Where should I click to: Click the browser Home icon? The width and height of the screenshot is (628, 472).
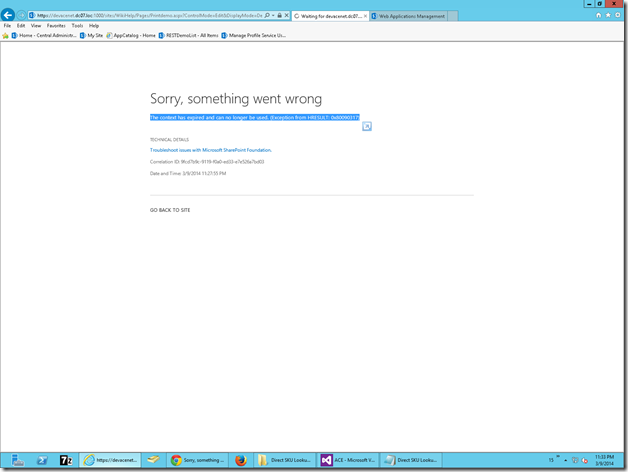tap(598, 15)
